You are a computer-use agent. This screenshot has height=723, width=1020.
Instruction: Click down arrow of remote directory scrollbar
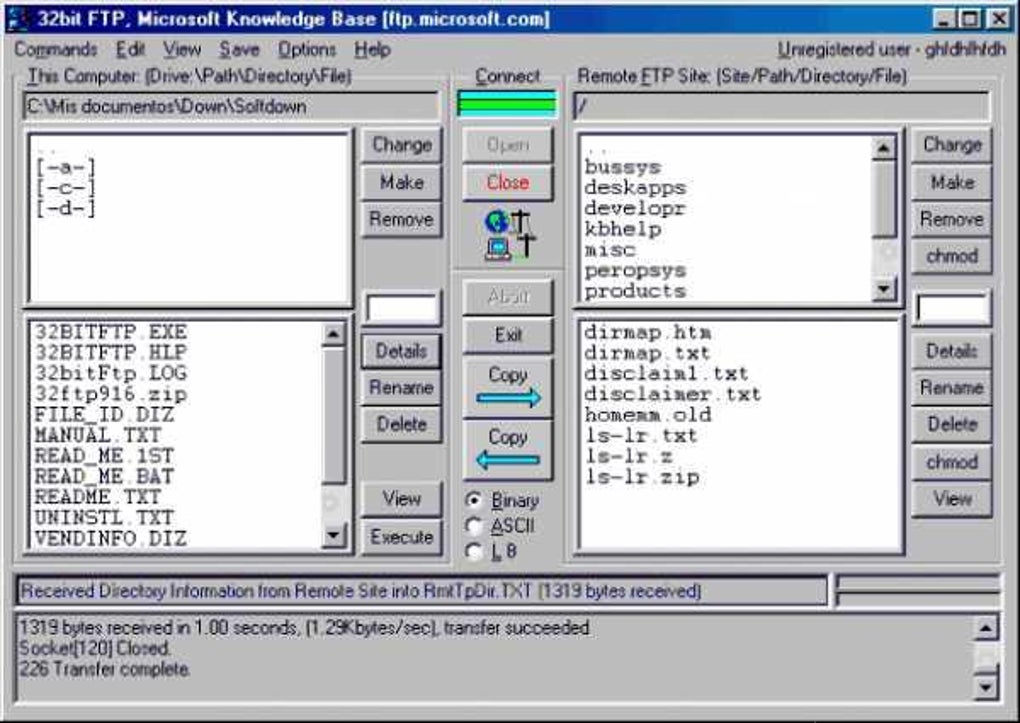[x=883, y=288]
